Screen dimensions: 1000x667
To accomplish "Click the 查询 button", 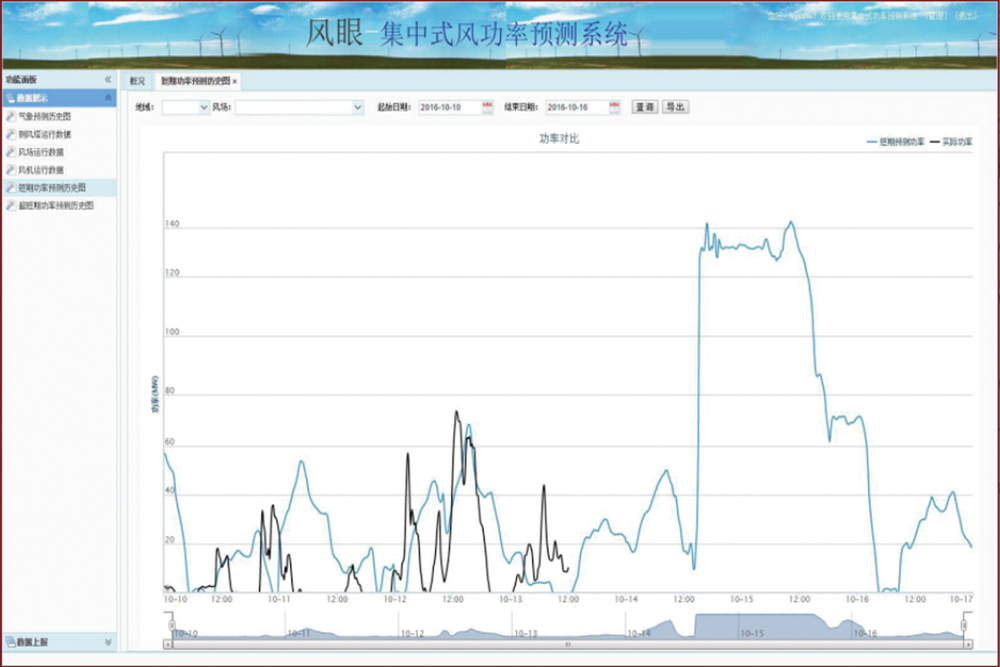I will [x=645, y=107].
